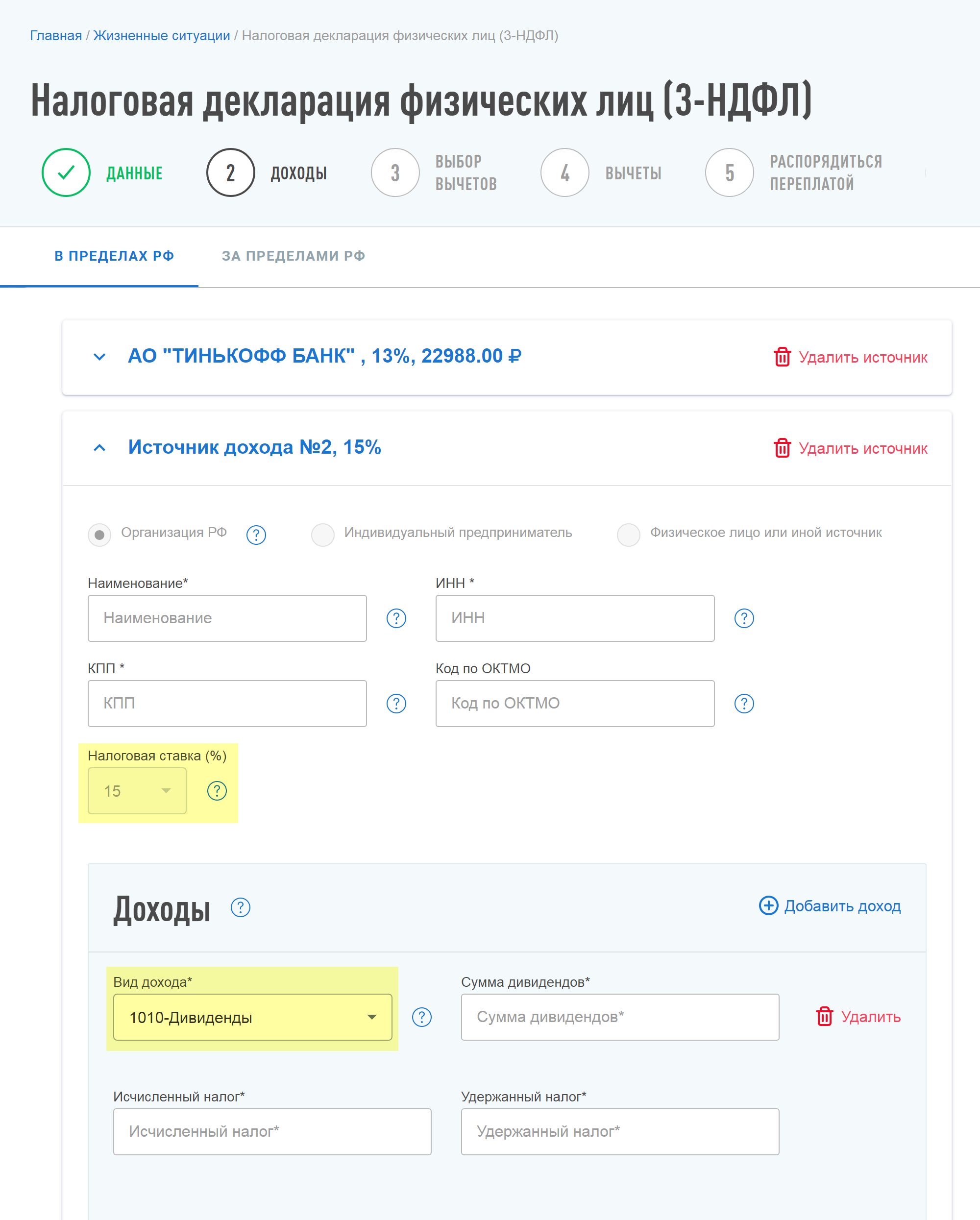
Task: Go to Распорядиться переплатой step label
Action: [x=826, y=172]
